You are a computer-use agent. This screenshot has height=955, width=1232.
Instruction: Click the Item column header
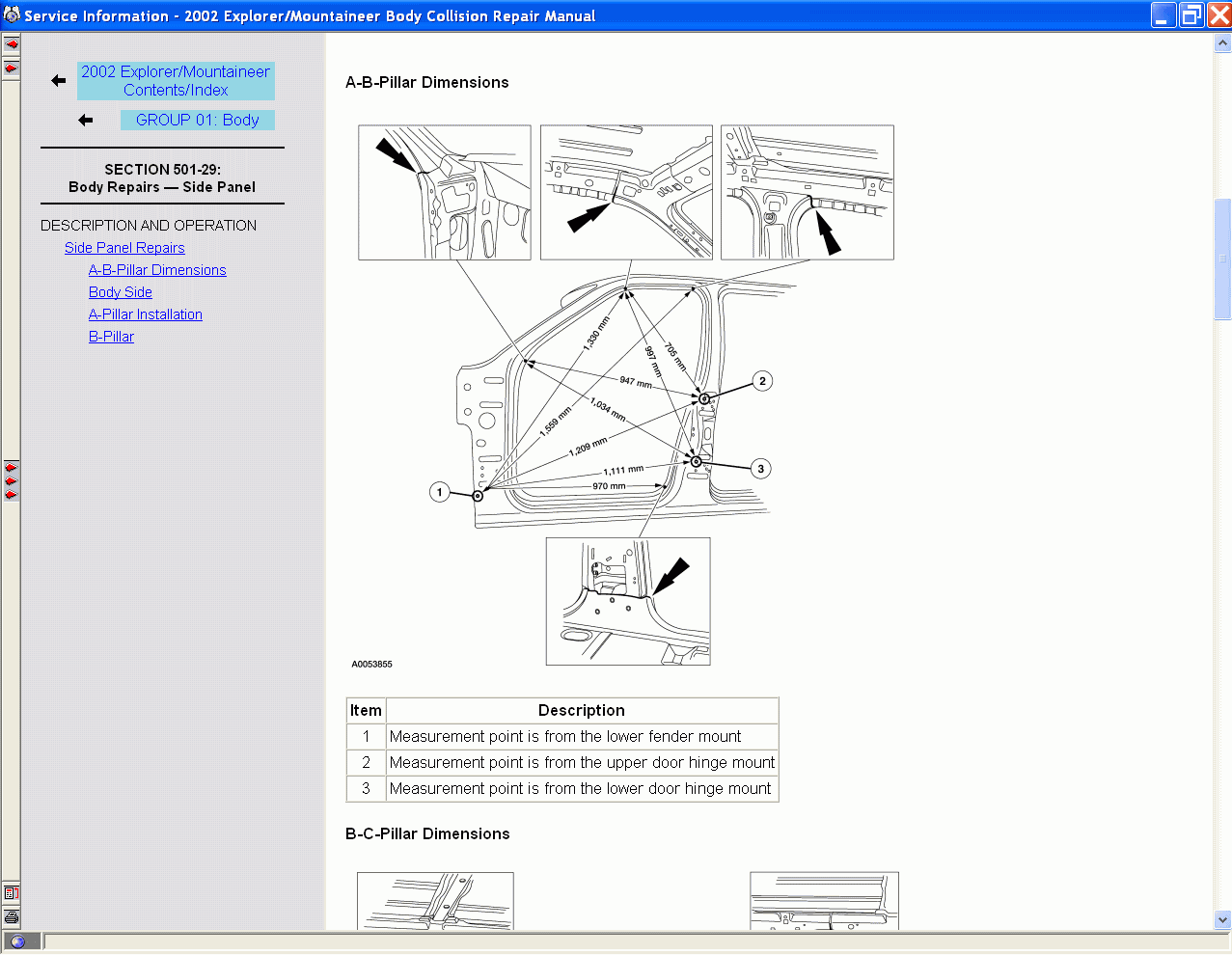point(366,711)
